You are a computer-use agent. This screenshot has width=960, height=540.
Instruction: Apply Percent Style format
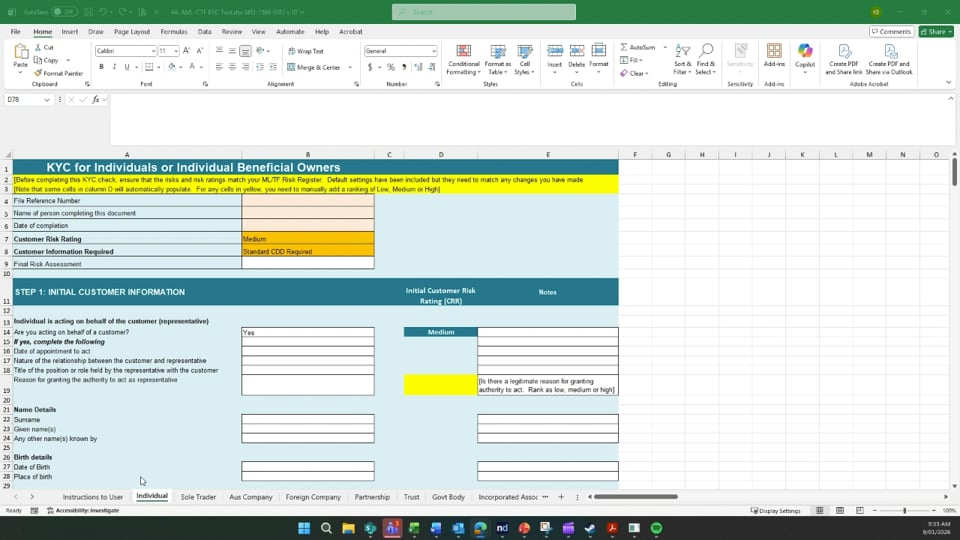tap(391, 67)
